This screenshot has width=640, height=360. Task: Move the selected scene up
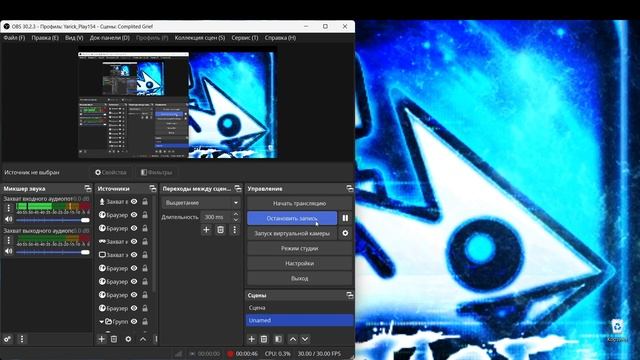pos(293,339)
